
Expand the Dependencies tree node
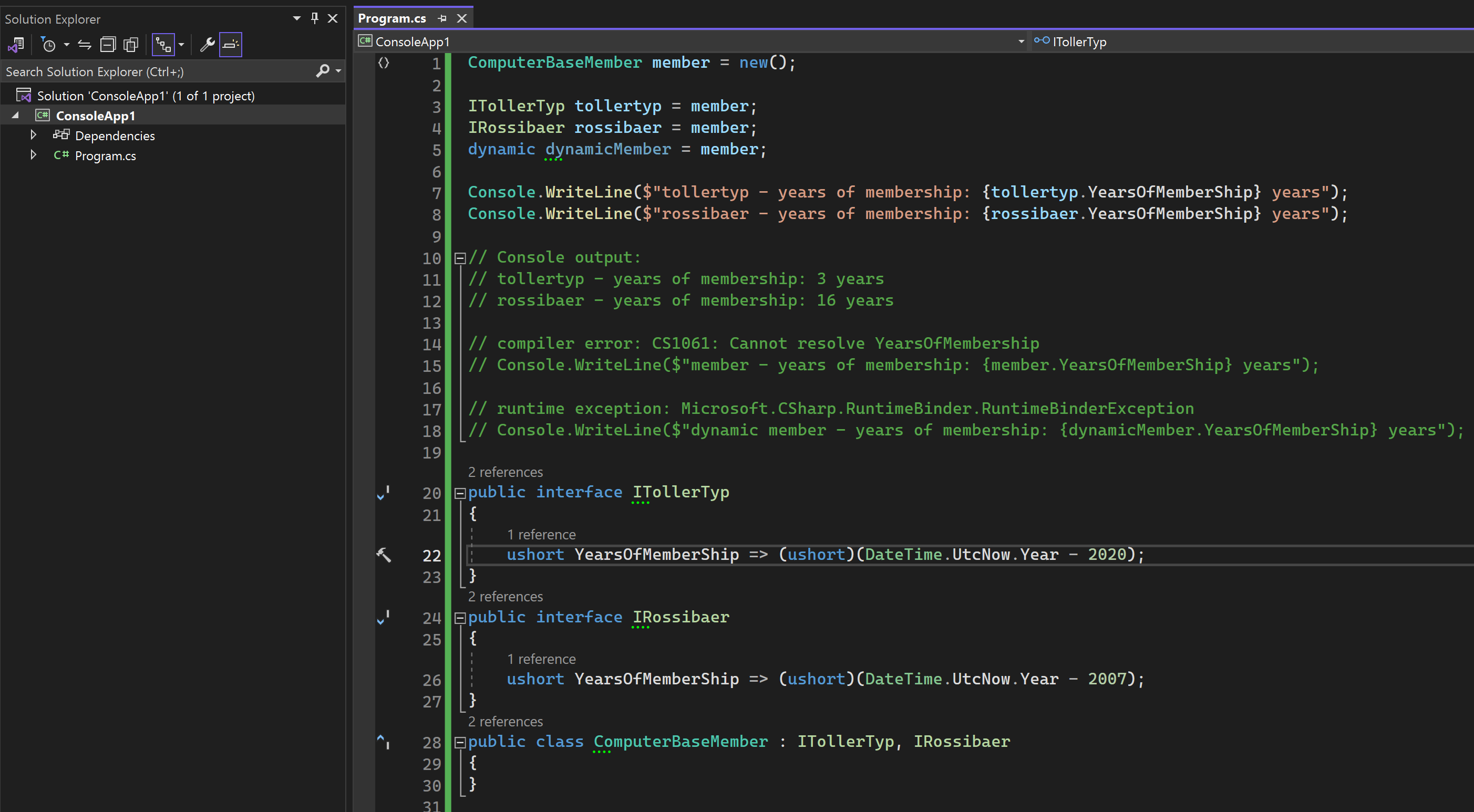point(33,135)
